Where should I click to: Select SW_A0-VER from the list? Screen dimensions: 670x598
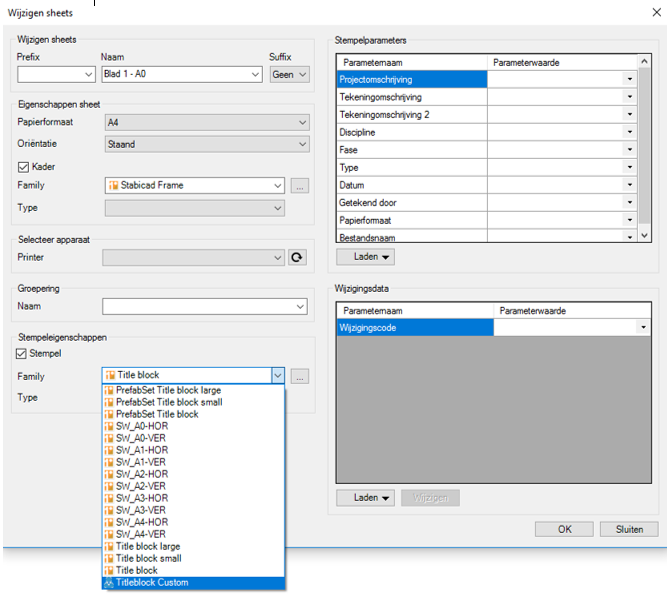point(194,438)
